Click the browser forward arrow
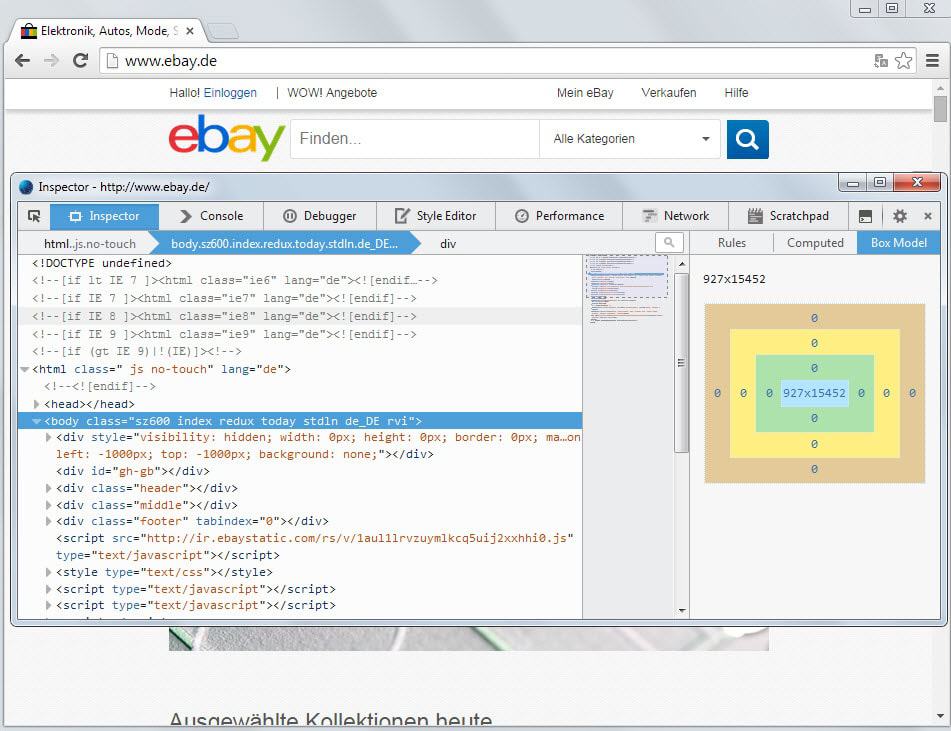The width and height of the screenshot is (951, 731). [x=52, y=61]
